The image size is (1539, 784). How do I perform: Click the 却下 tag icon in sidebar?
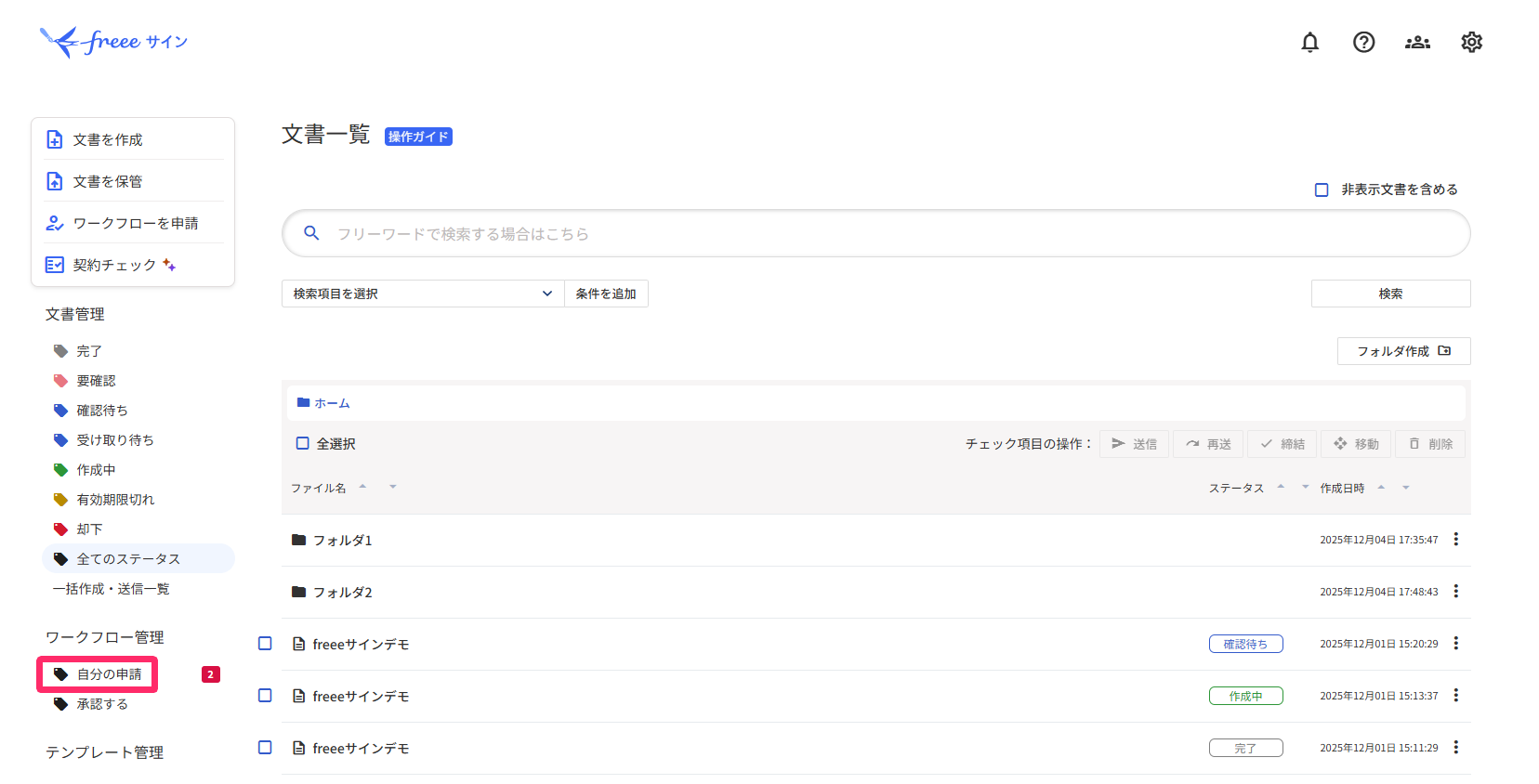pyautogui.click(x=61, y=529)
